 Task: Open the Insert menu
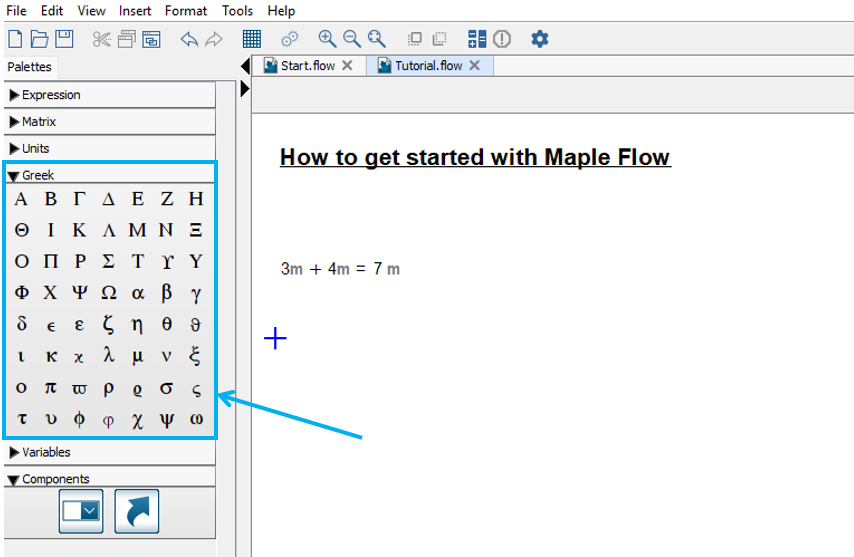(x=135, y=11)
